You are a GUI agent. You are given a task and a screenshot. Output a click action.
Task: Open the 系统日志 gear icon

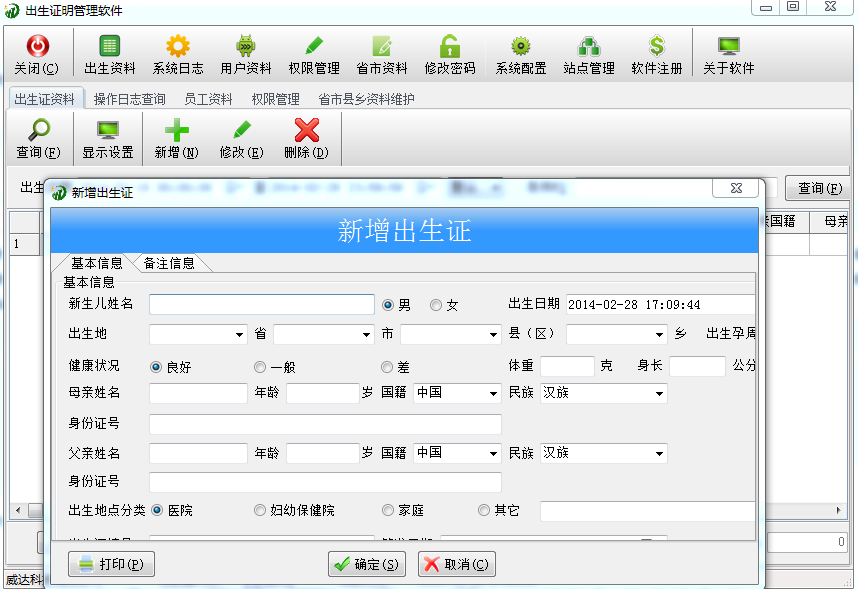click(178, 46)
